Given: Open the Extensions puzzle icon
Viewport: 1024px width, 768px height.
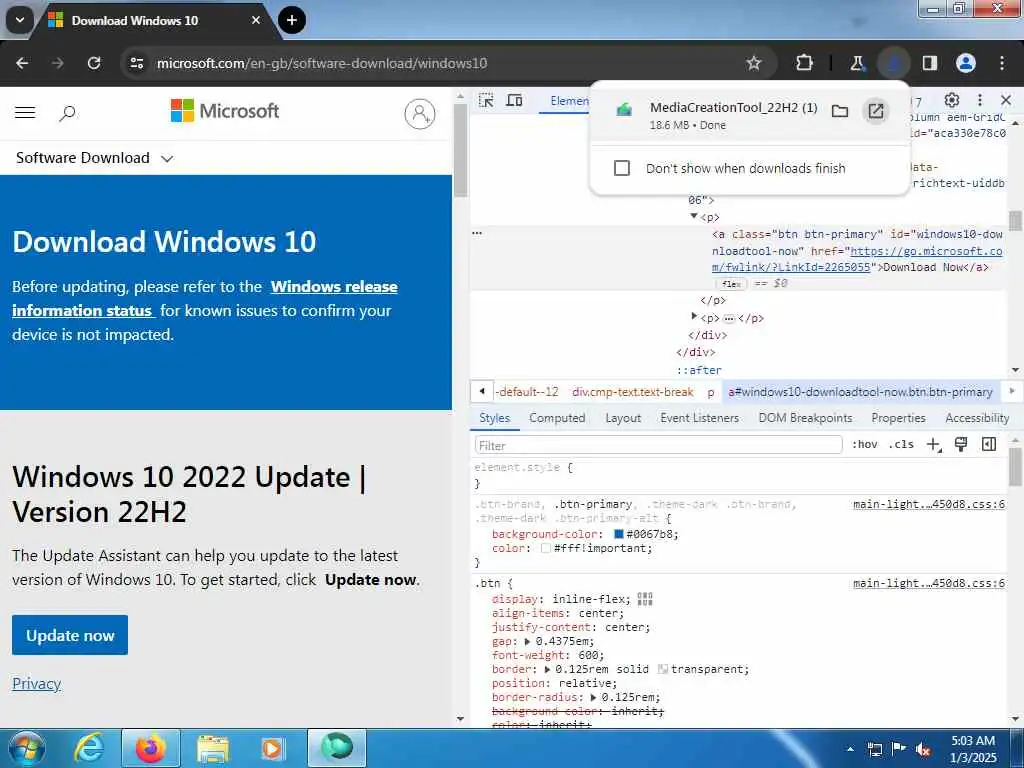Looking at the screenshot, I should pos(805,63).
